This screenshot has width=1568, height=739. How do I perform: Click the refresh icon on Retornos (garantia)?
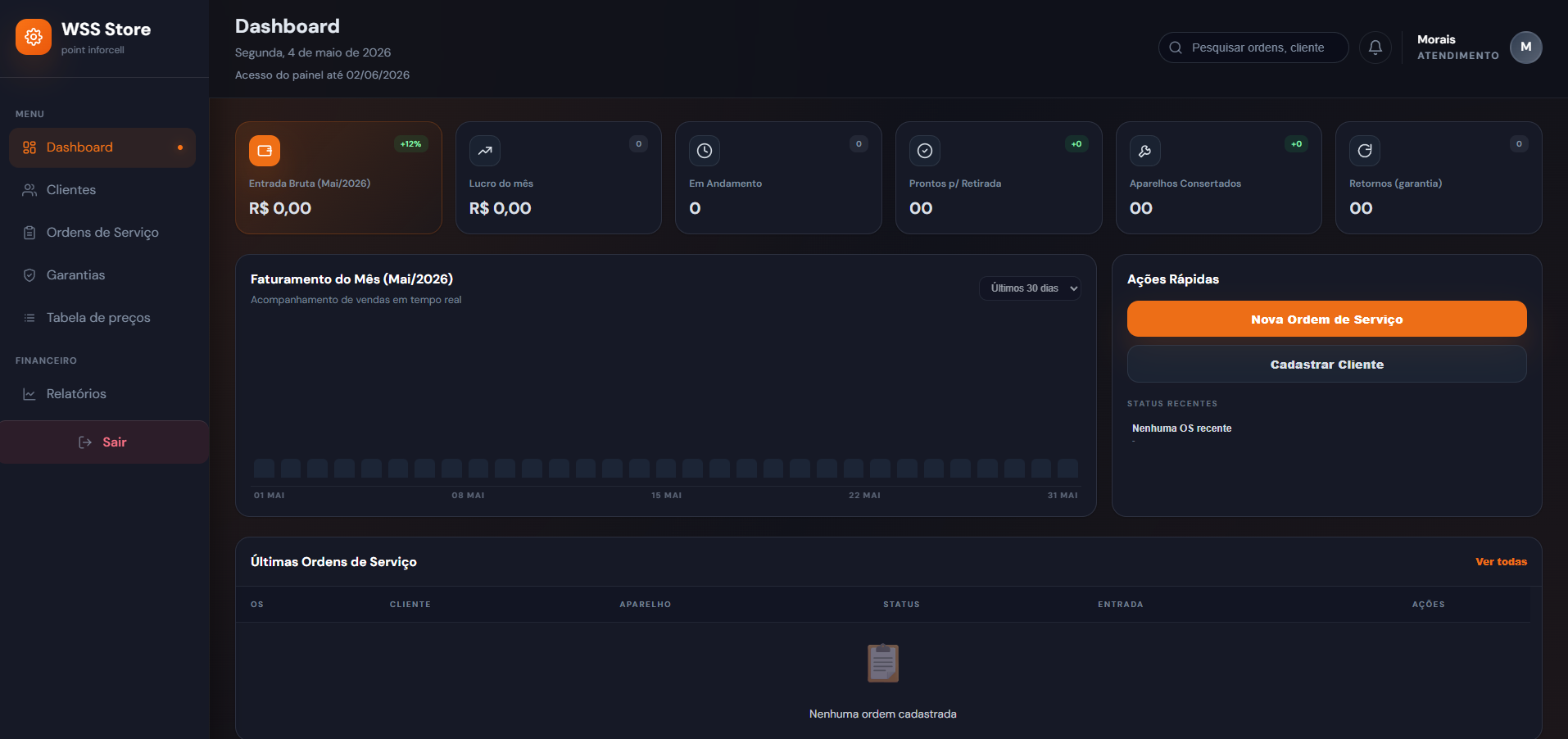pos(1365,151)
